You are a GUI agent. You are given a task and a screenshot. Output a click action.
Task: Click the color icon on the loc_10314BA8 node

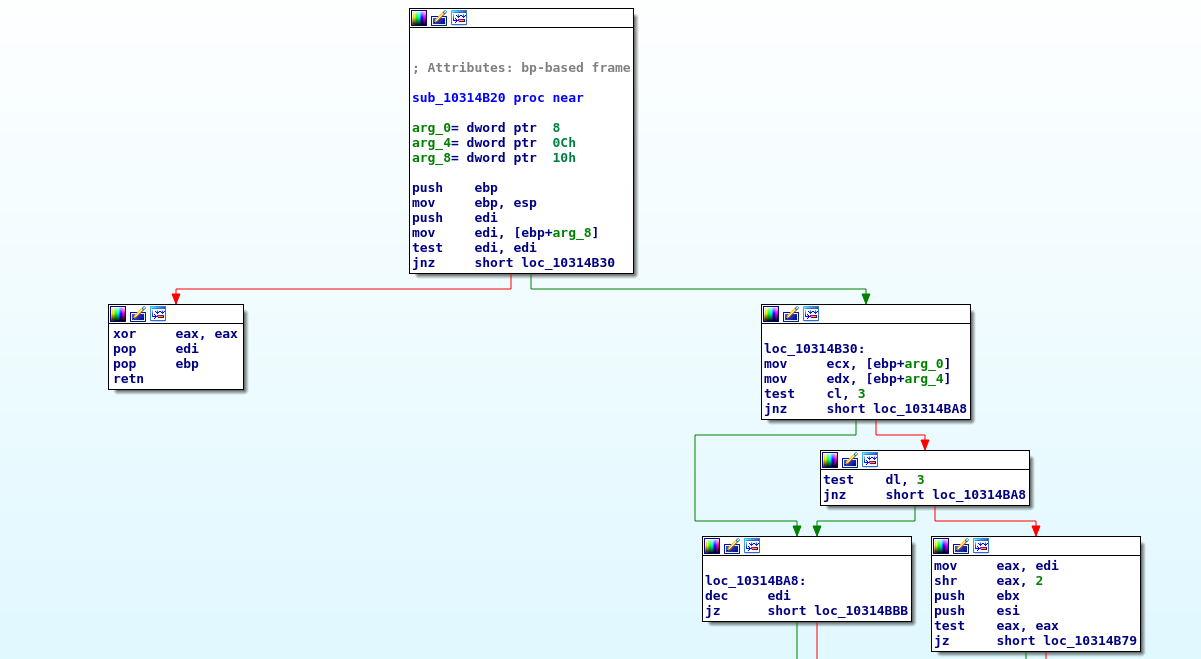coord(712,546)
